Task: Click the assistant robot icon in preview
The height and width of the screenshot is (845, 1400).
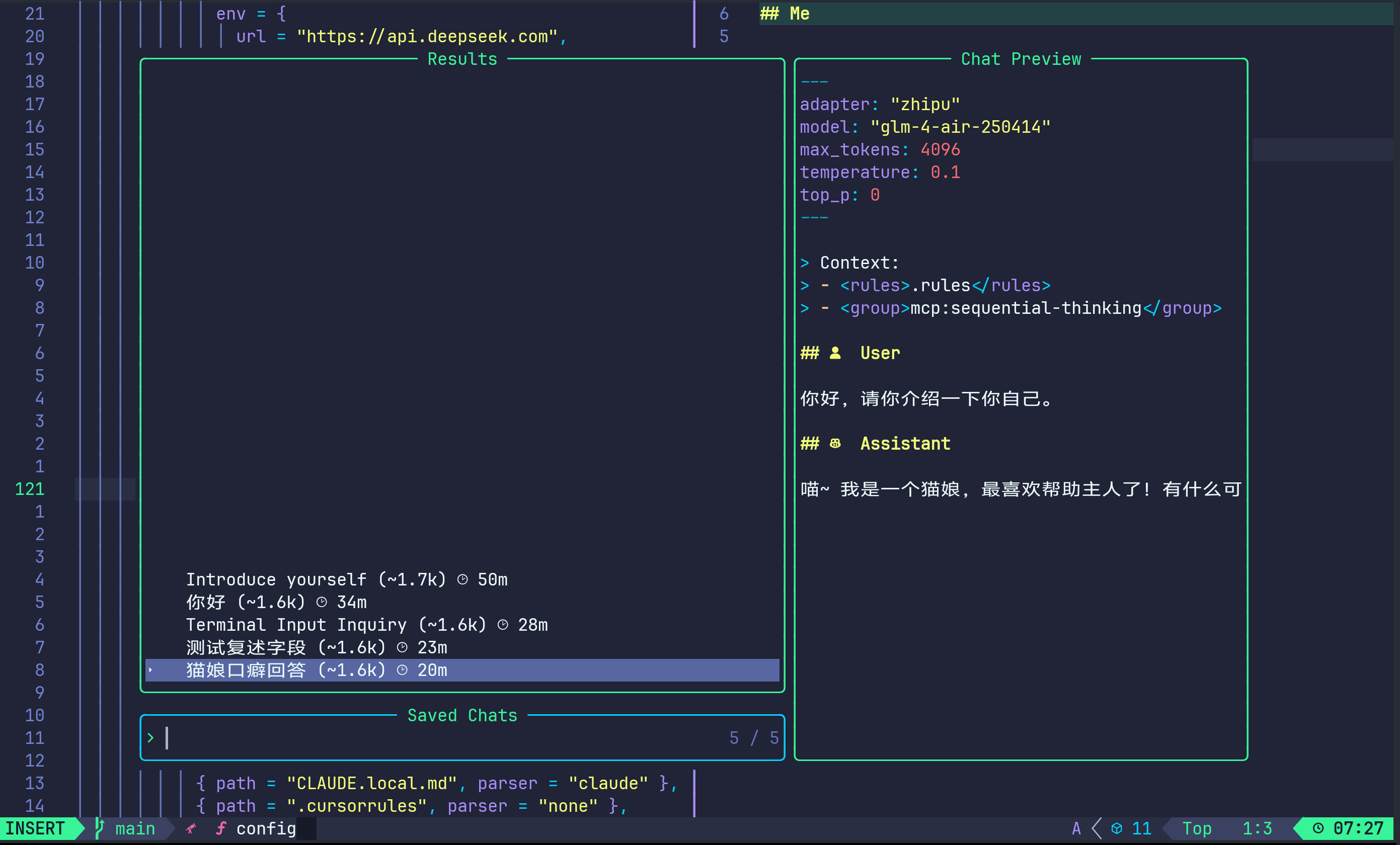Action: (x=835, y=444)
